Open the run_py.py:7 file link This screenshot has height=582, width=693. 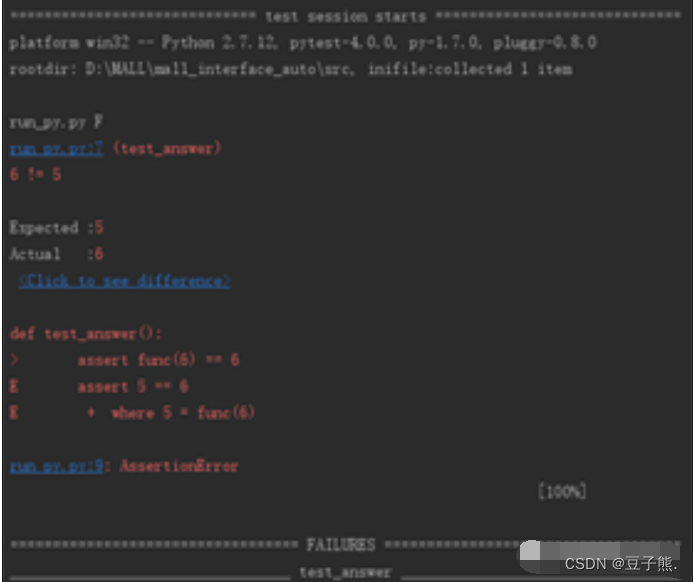(x=56, y=148)
